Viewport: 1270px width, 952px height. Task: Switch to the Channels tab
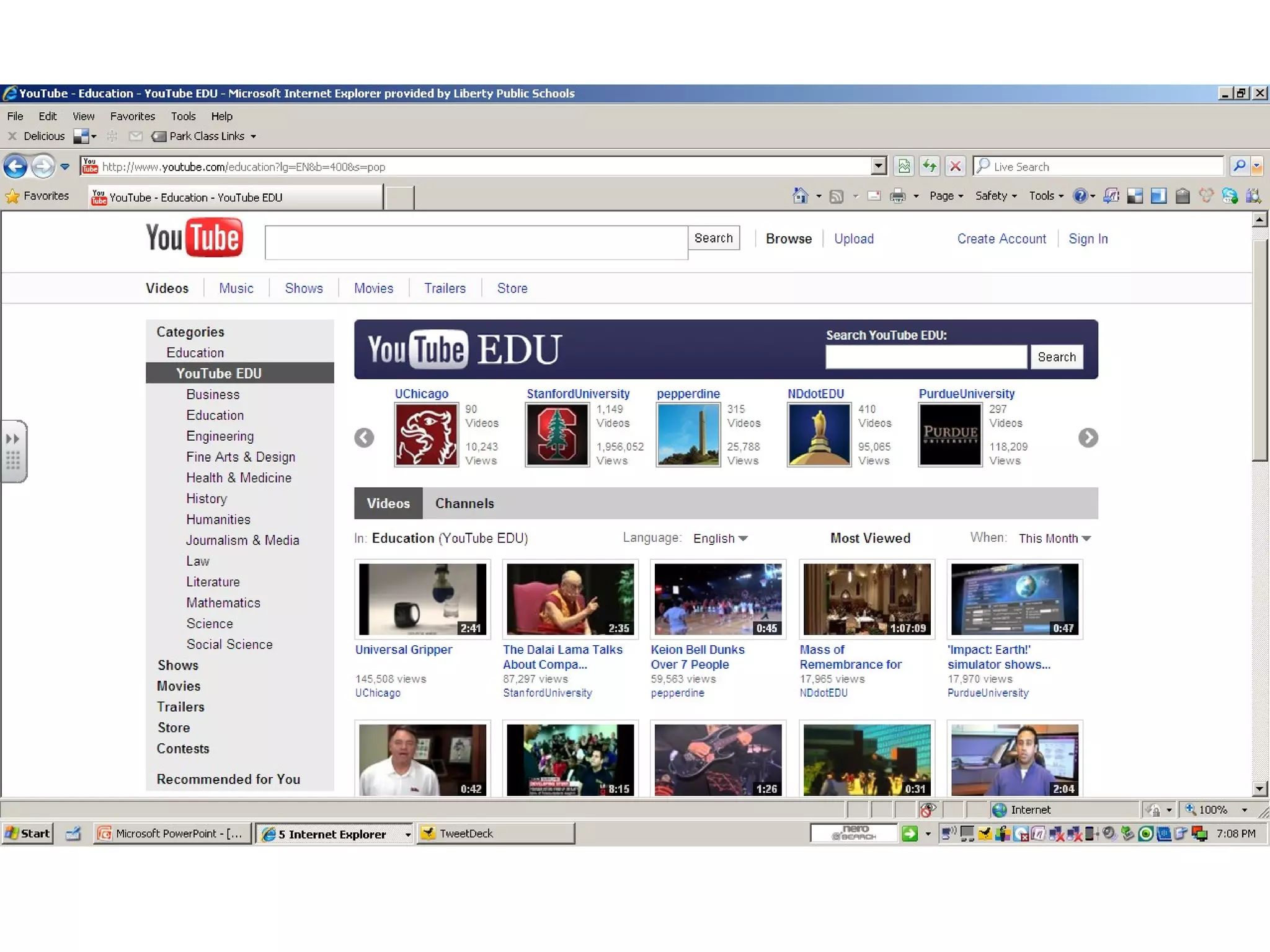[x=464, y=503]
